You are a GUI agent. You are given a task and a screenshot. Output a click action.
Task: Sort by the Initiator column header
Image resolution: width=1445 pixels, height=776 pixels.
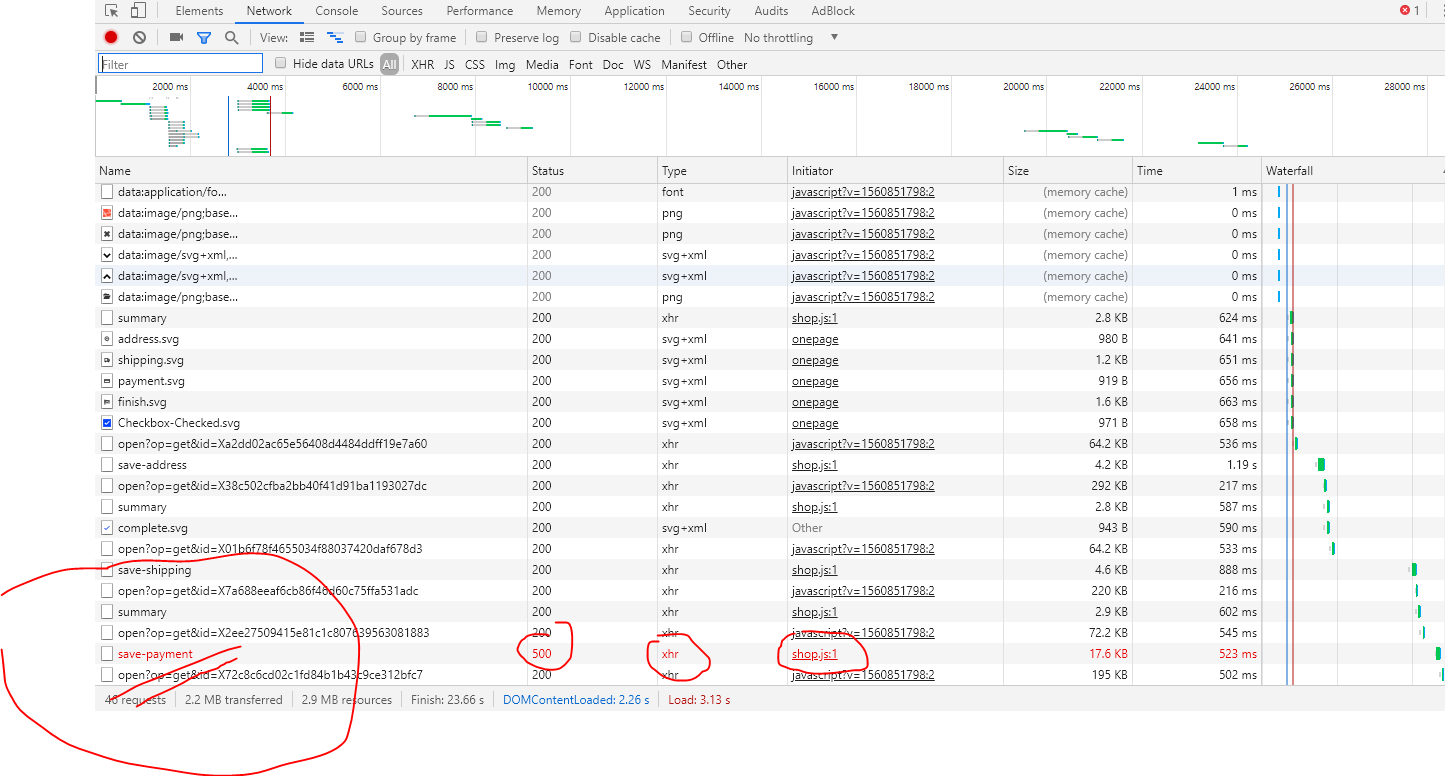pos(895,171)
